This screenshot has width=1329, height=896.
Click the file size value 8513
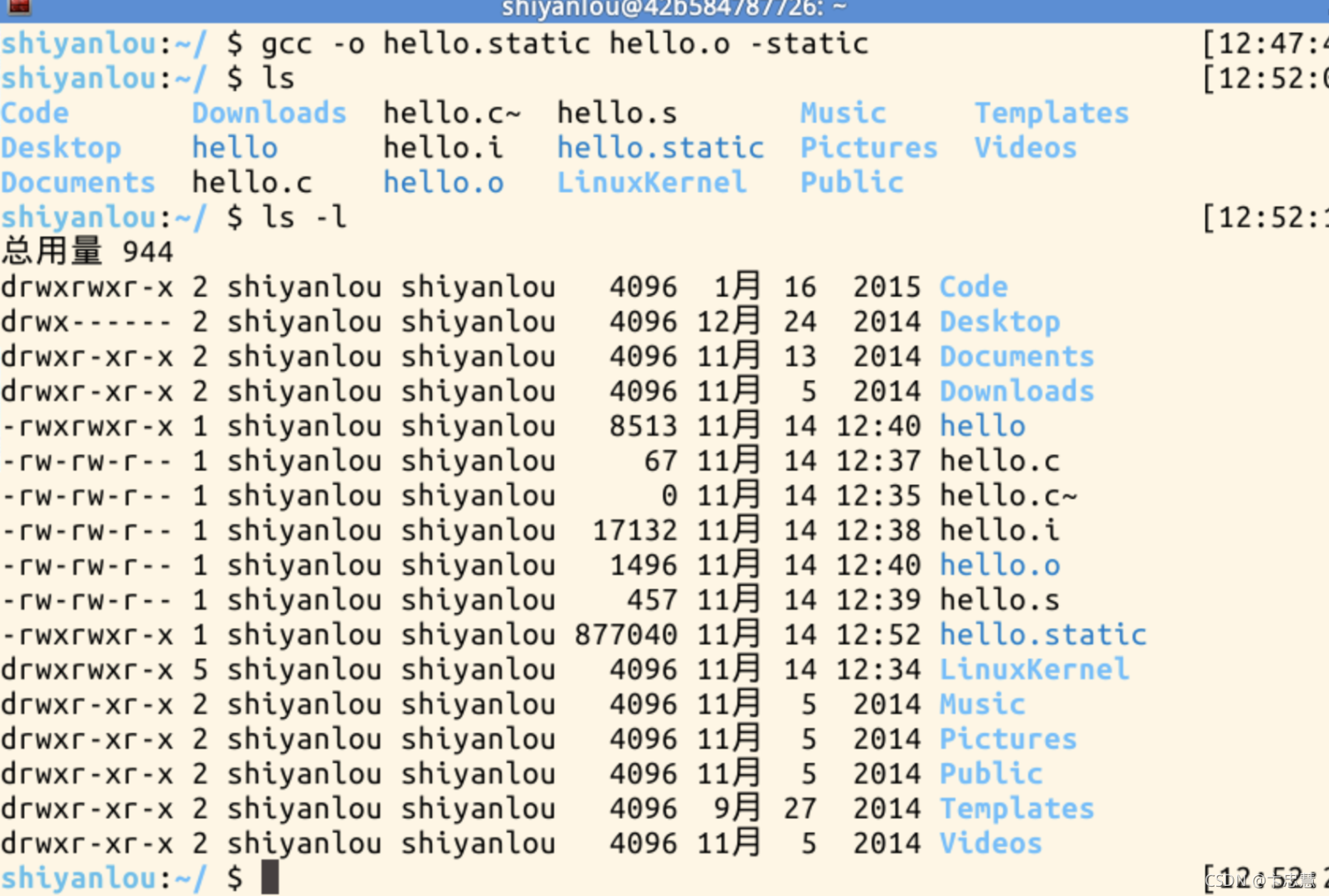click(644, 426)
